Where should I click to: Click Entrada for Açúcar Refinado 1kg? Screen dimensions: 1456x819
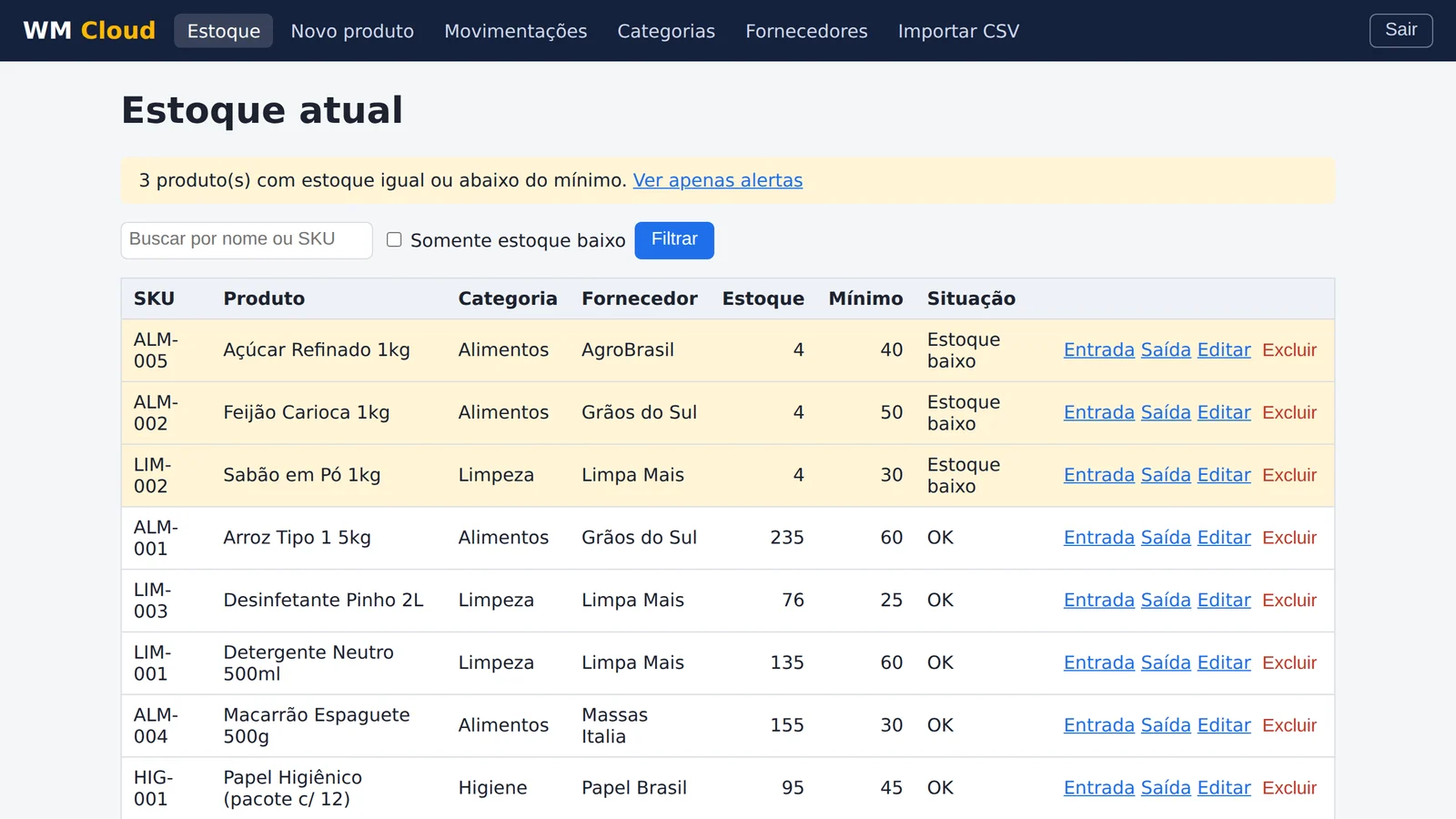pyautogui.click(x=1099, y=350)
